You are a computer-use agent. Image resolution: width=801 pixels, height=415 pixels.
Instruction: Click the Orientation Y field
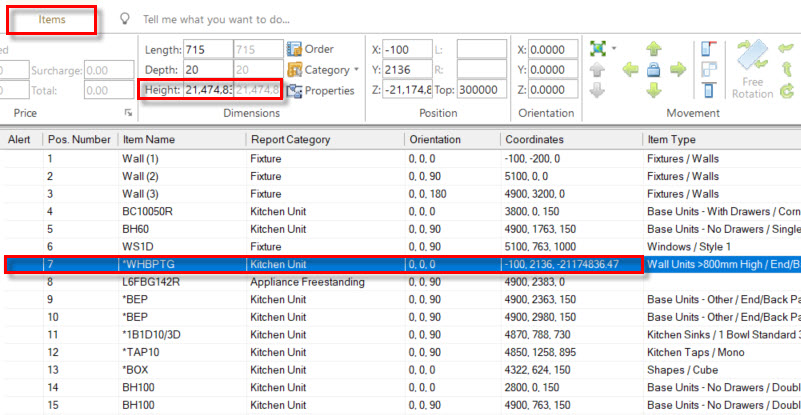[553, 70]
